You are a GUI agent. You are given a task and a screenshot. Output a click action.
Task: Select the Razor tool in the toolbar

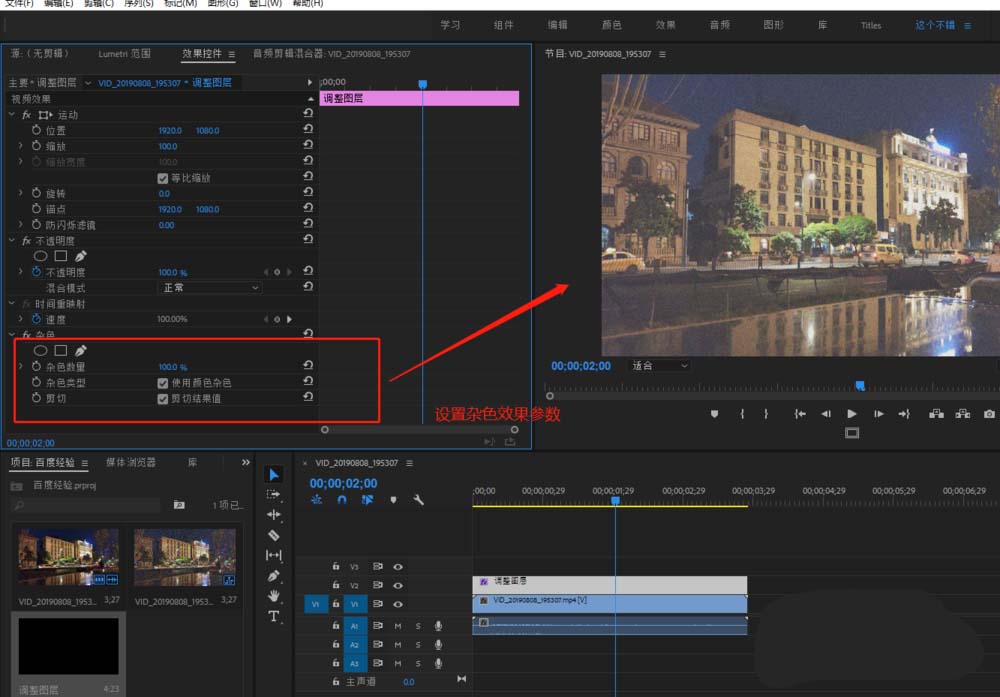[x=275, y=535]
